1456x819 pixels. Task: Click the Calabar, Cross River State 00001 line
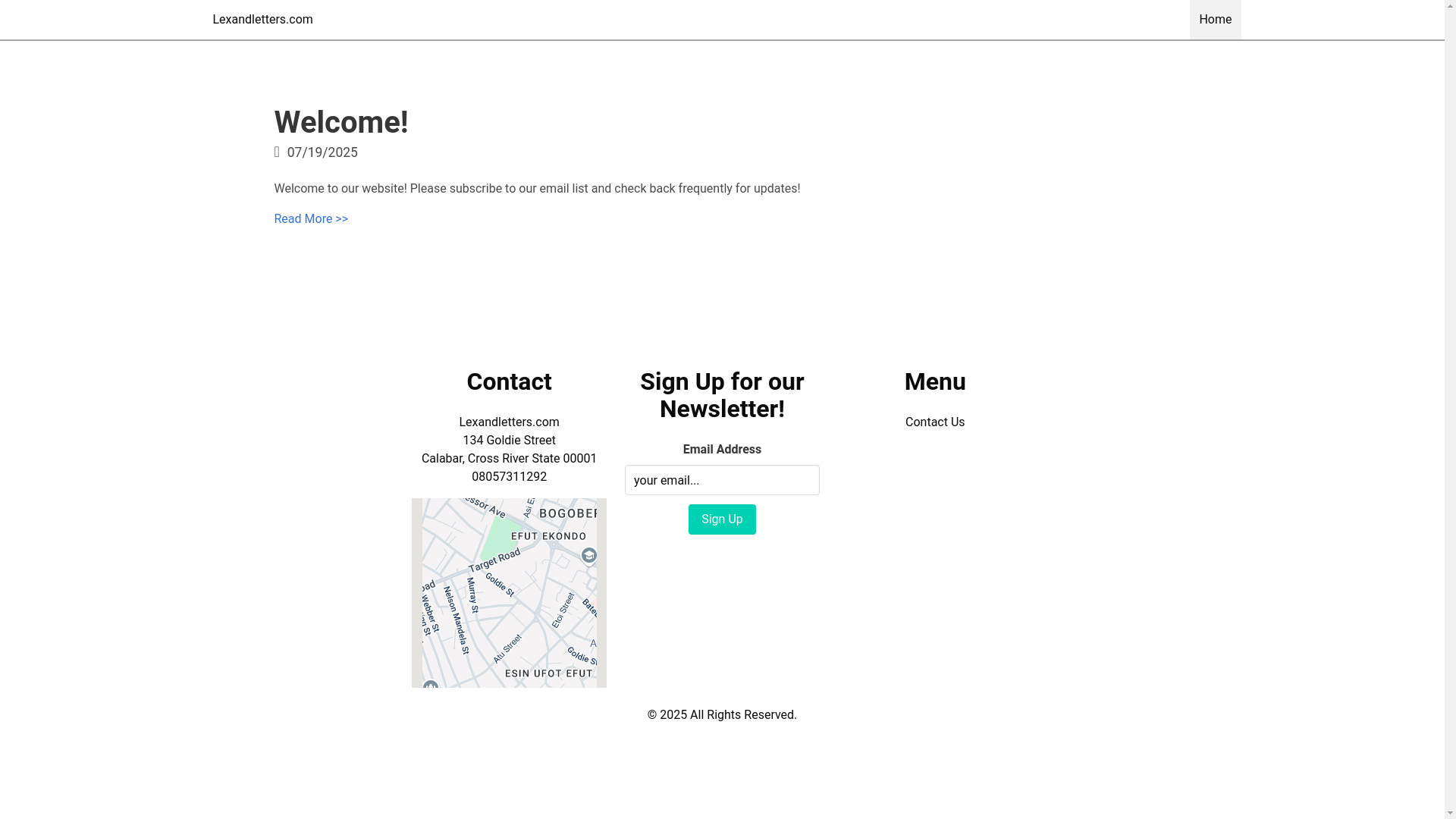pos(509,459)
